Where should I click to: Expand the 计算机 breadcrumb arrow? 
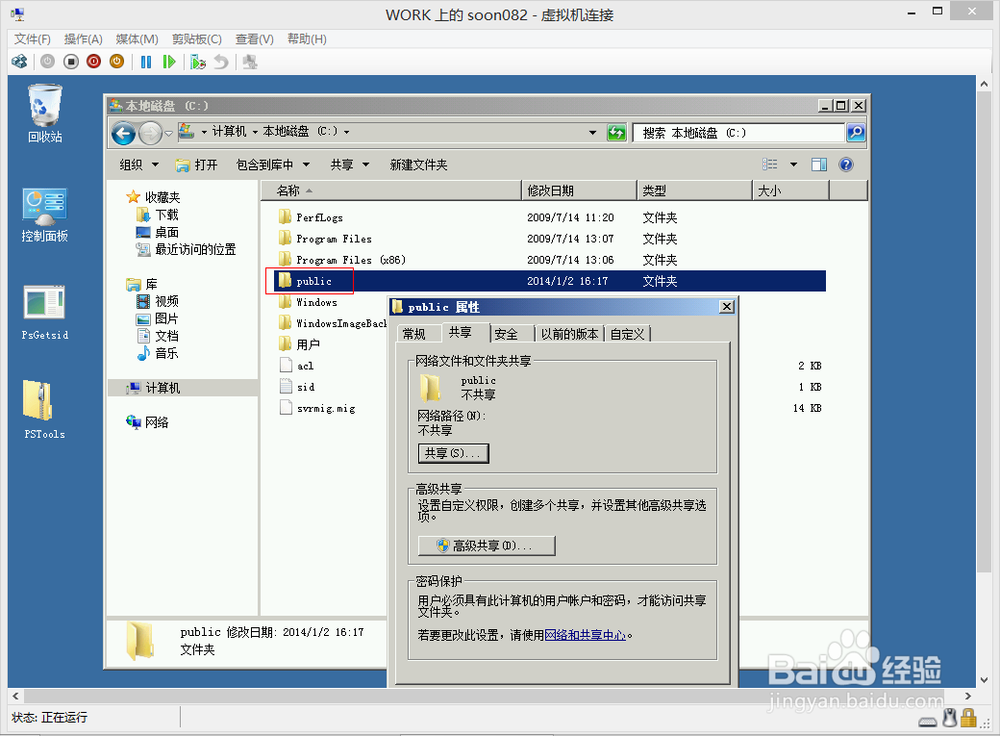(x=255, y=132)
